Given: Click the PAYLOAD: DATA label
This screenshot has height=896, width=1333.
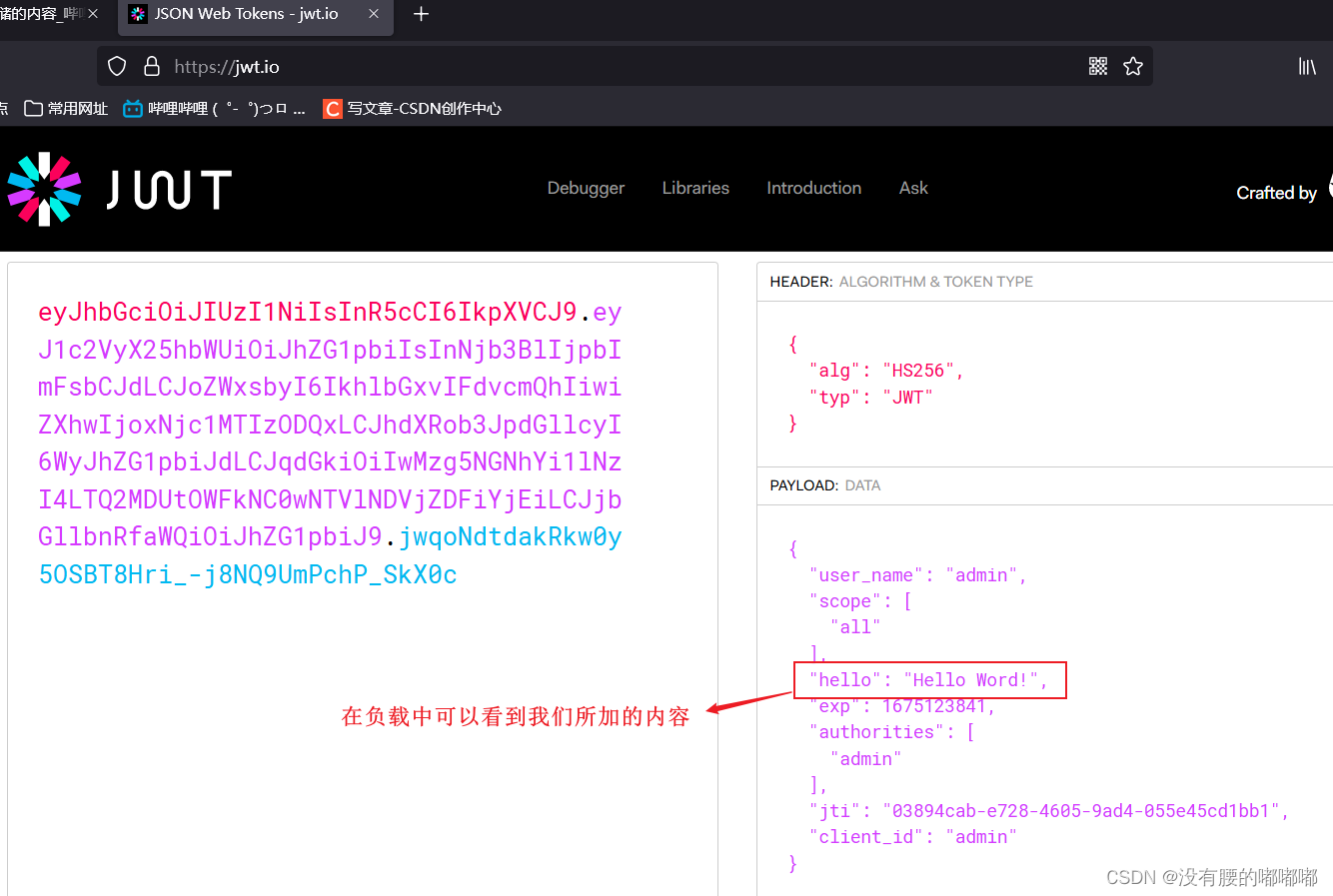Looking at the screenshot, I should [825, 485].
